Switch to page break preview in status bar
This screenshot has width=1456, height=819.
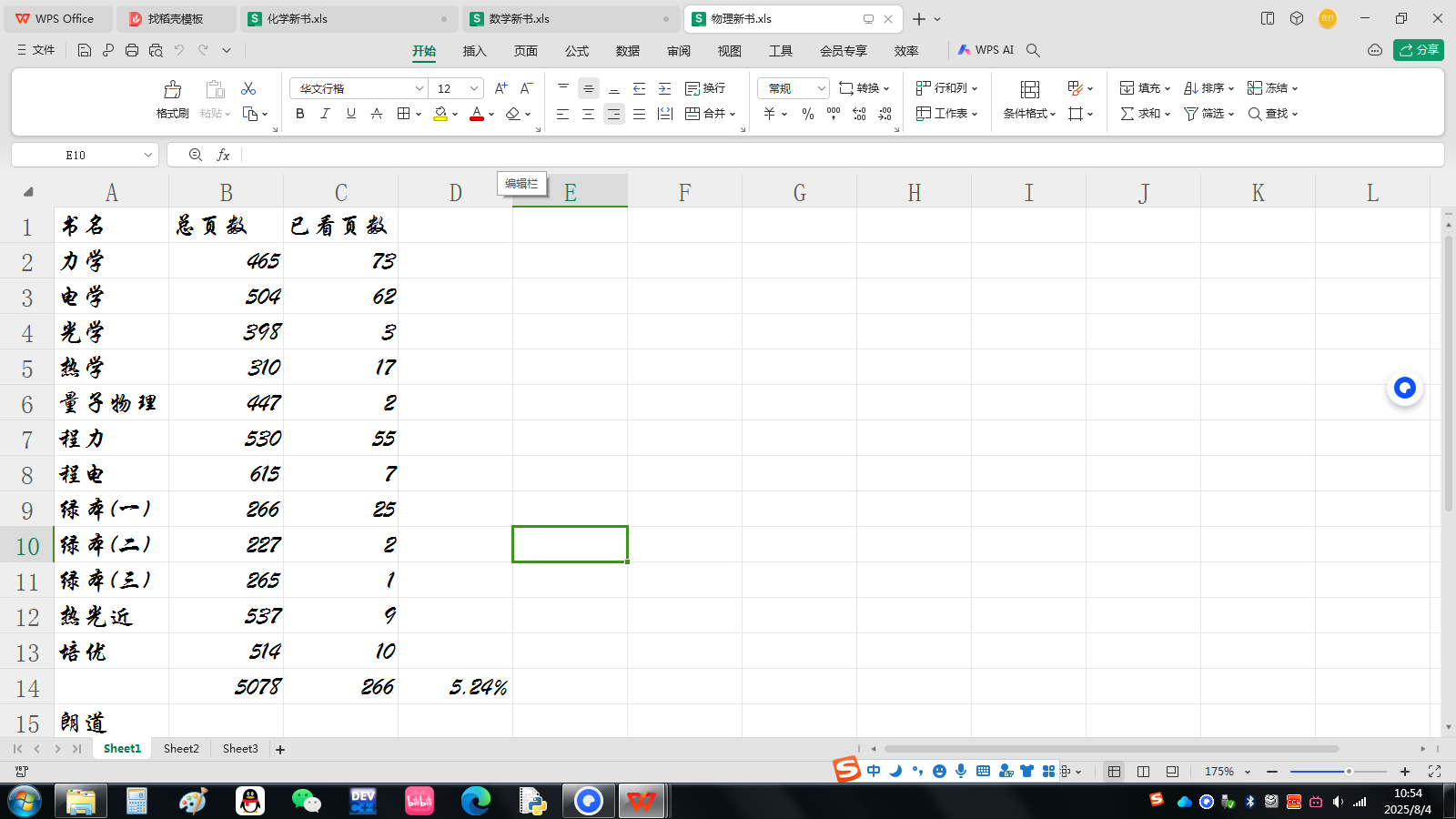click(1172, 771)
